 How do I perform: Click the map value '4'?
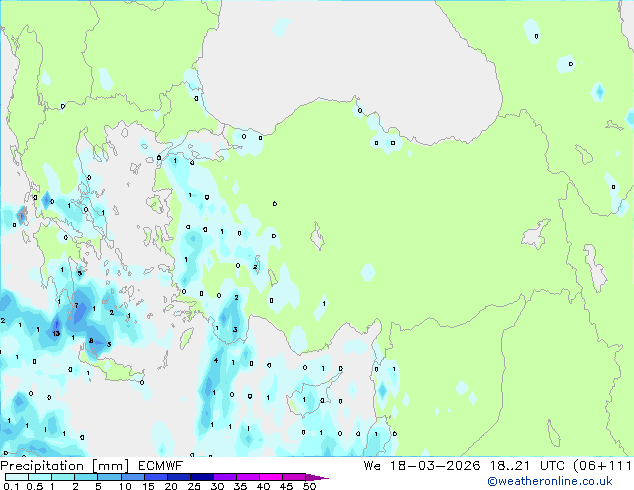point(216,360)
